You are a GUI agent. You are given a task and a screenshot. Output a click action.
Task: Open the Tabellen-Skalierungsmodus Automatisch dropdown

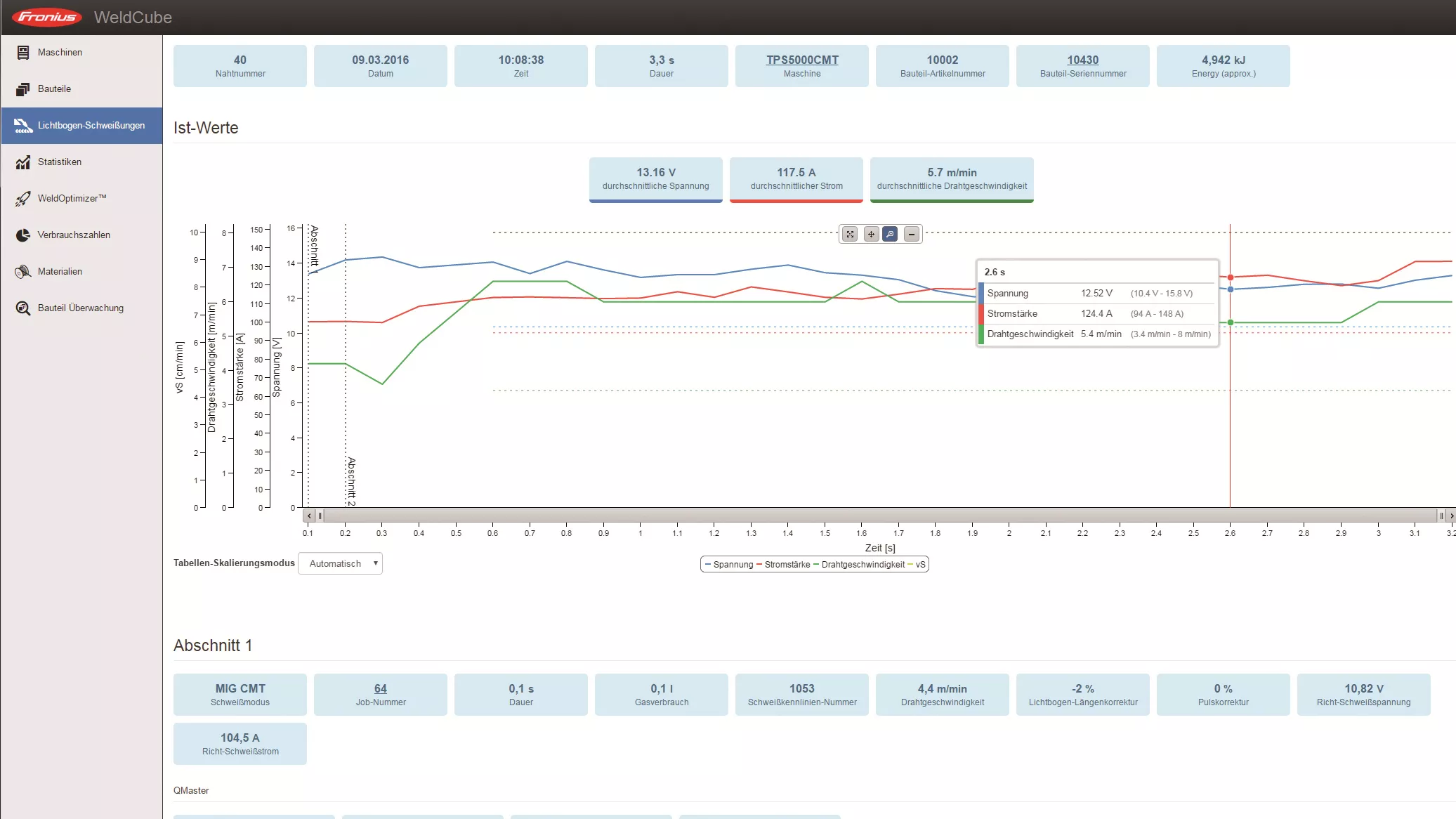point(341,563)
